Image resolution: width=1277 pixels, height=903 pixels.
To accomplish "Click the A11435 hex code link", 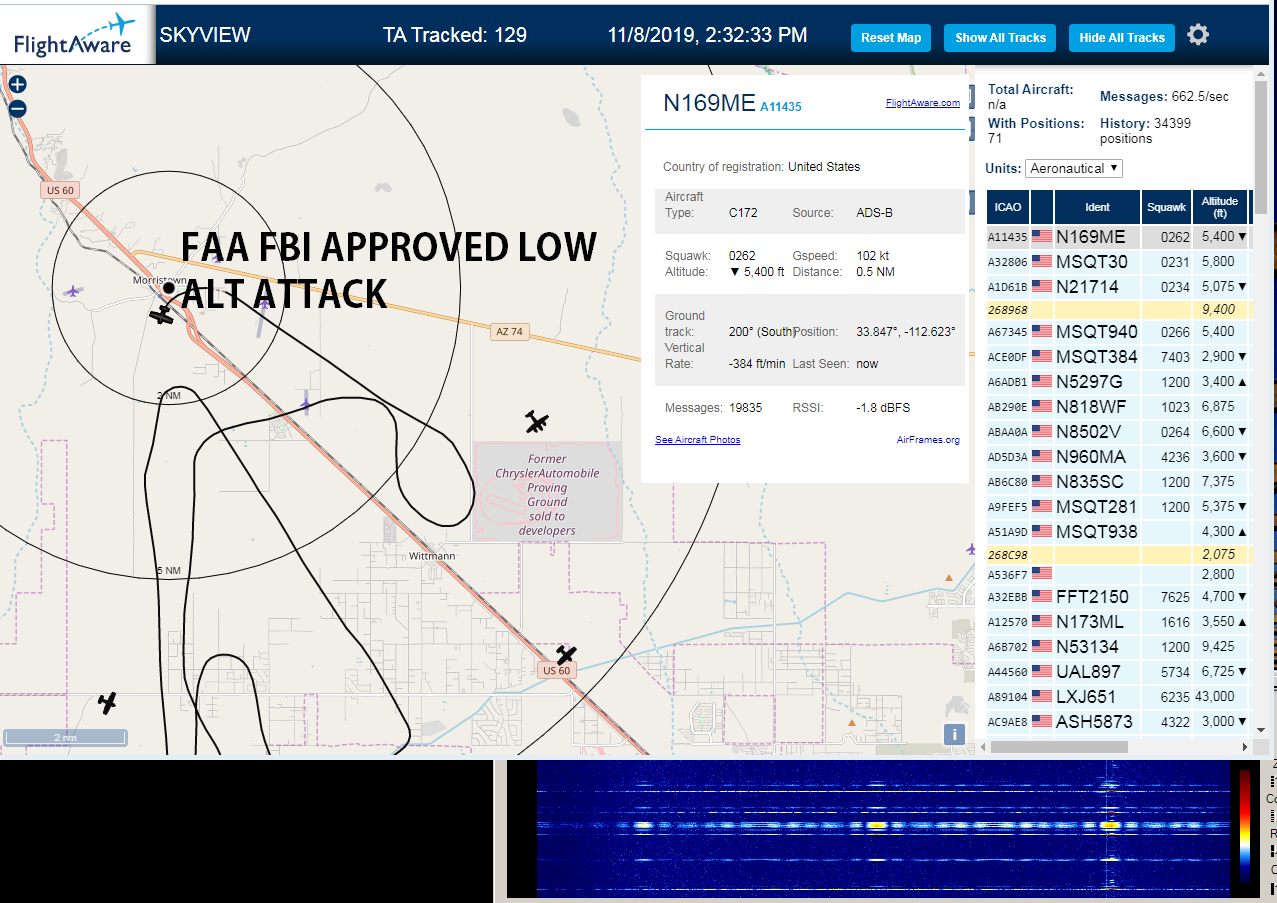I will coord(780,106).
